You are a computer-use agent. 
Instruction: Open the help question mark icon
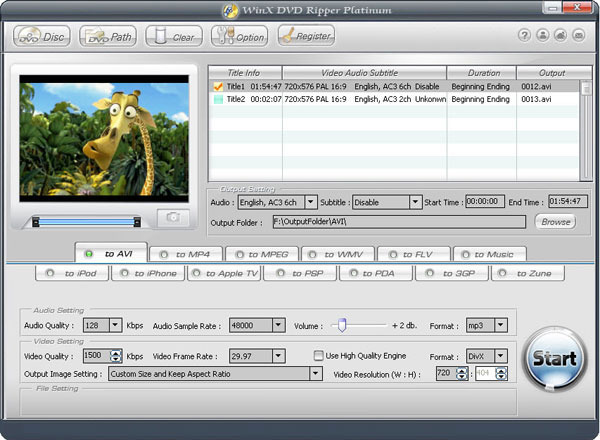524,35
